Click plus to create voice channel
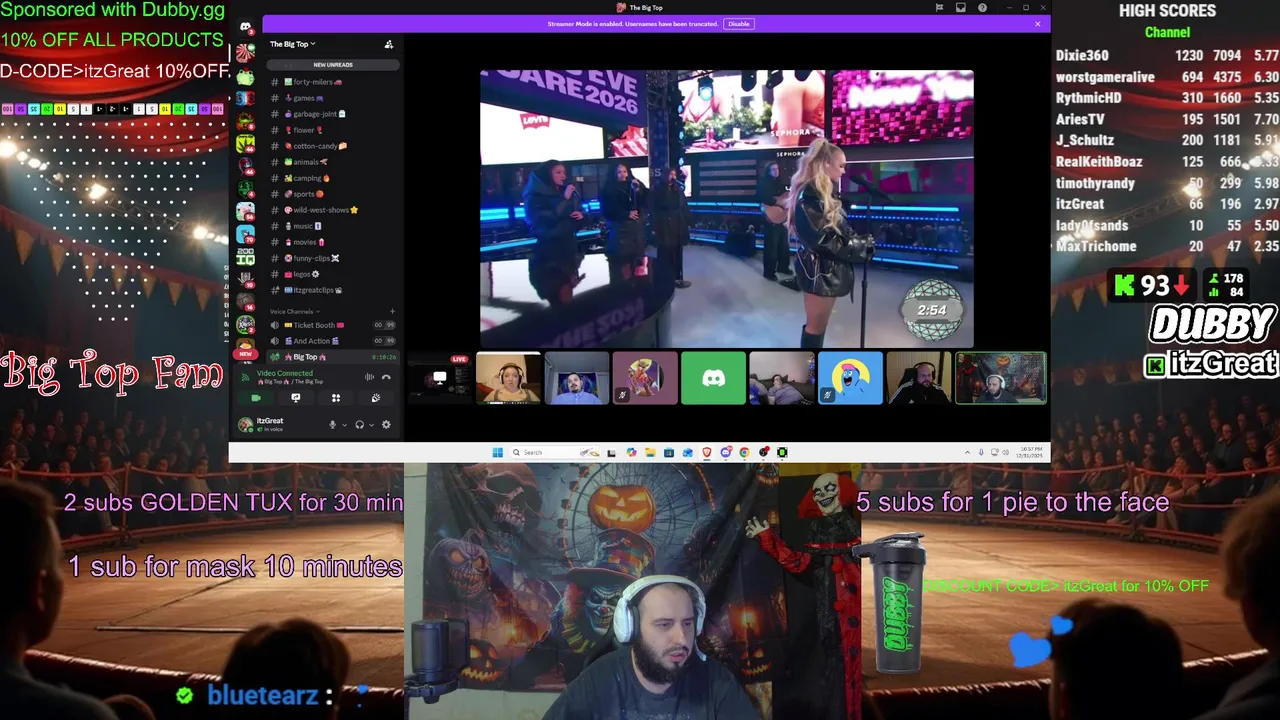Viewport: 1280px width, 720px height. tap(392, 311)
